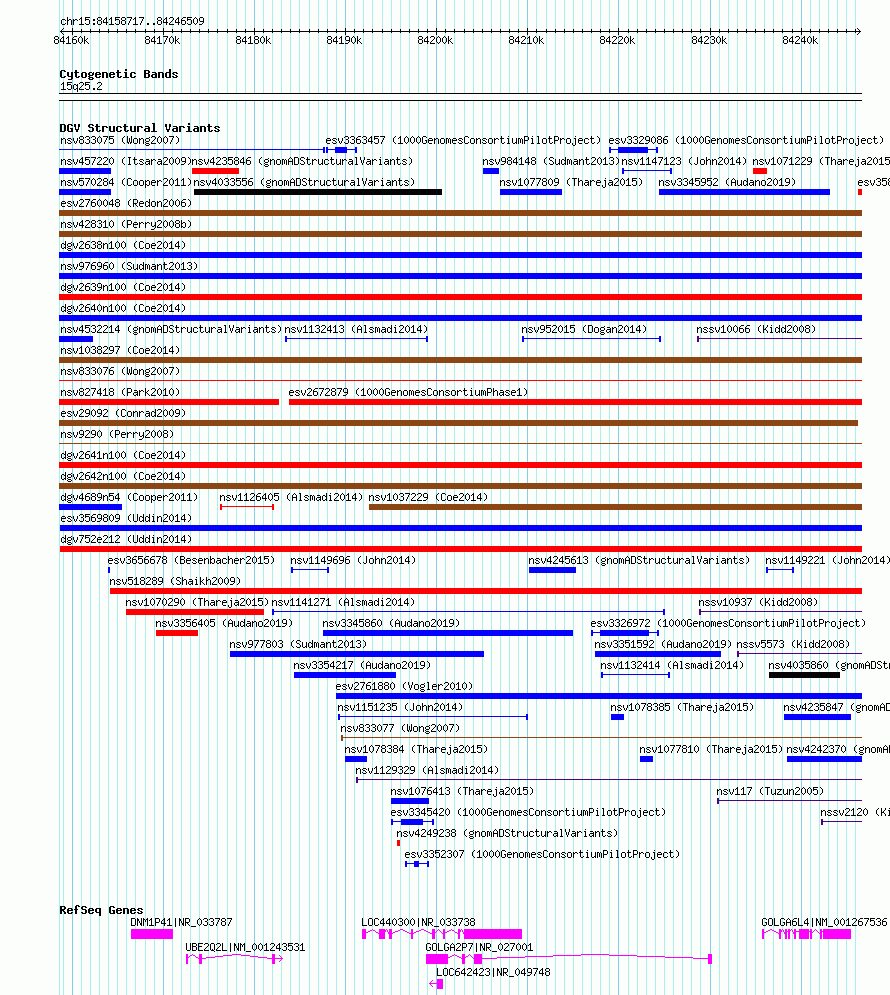Click the chr15:84158717..84246509 coordinates
The image size is (890, 995).
point(132,21)
